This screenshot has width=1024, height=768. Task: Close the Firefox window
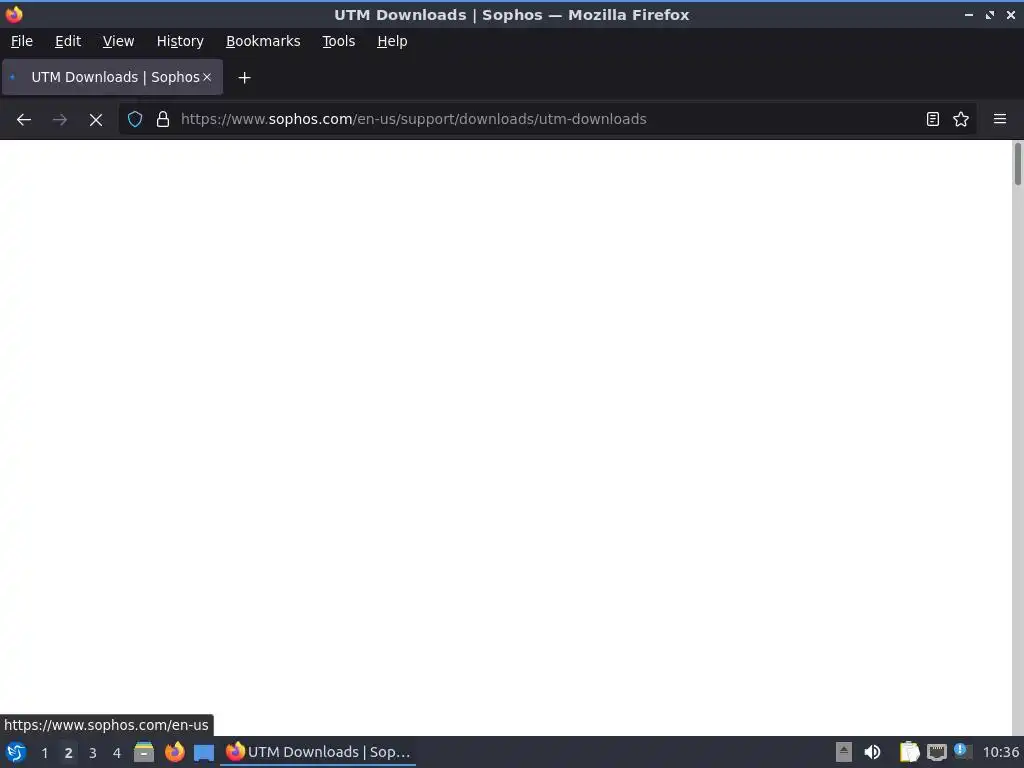click(x=1011, y=15)
